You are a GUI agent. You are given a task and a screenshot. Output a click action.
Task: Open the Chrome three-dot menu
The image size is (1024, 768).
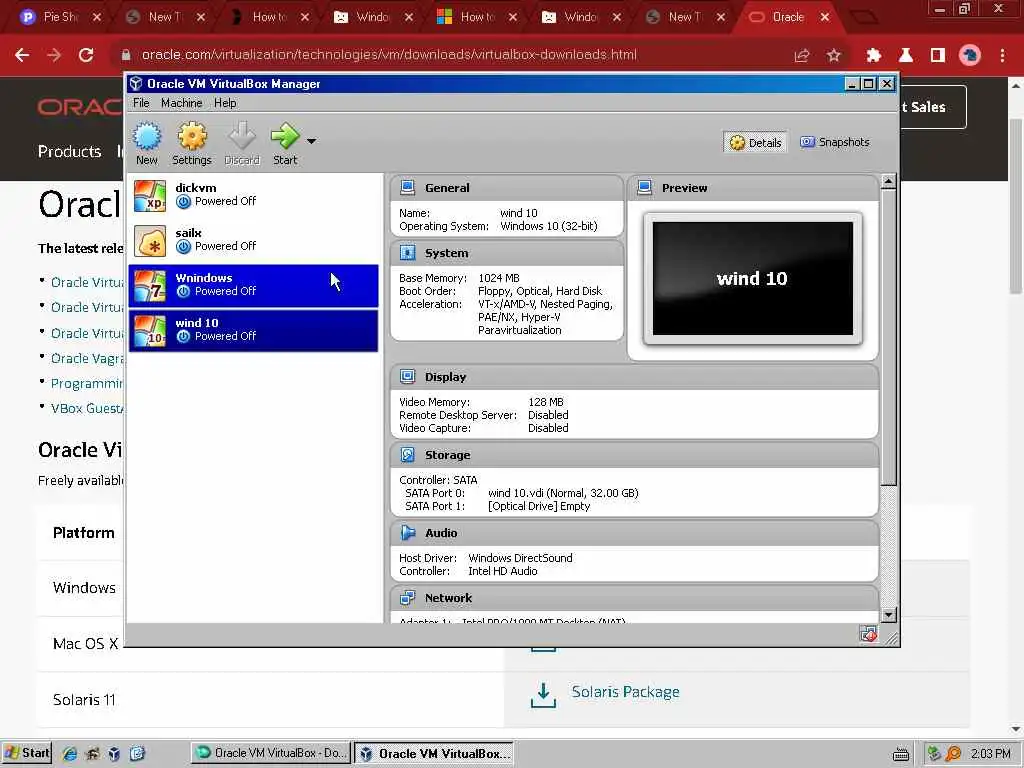coord(1002,56)
